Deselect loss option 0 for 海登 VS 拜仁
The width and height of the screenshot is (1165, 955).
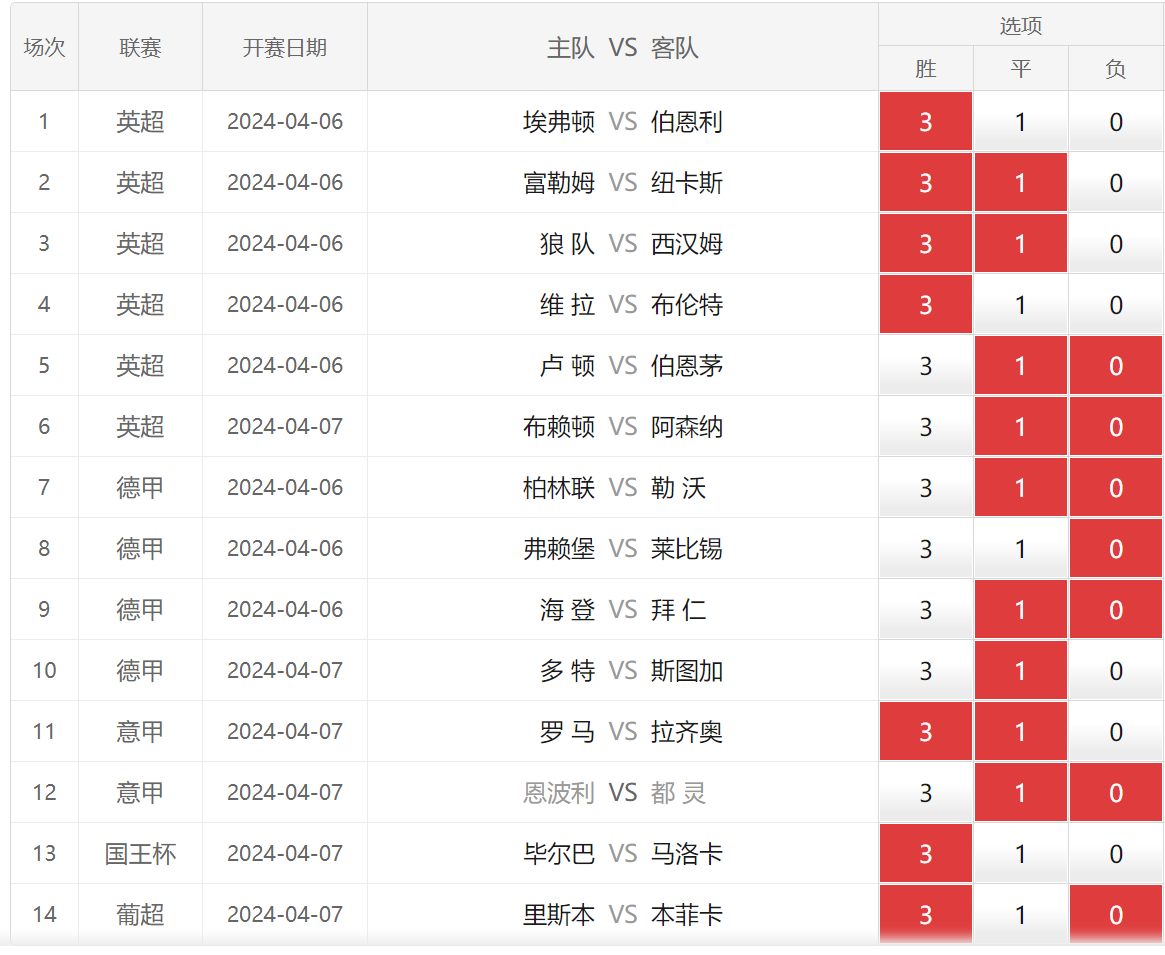tap(1115, 609)
